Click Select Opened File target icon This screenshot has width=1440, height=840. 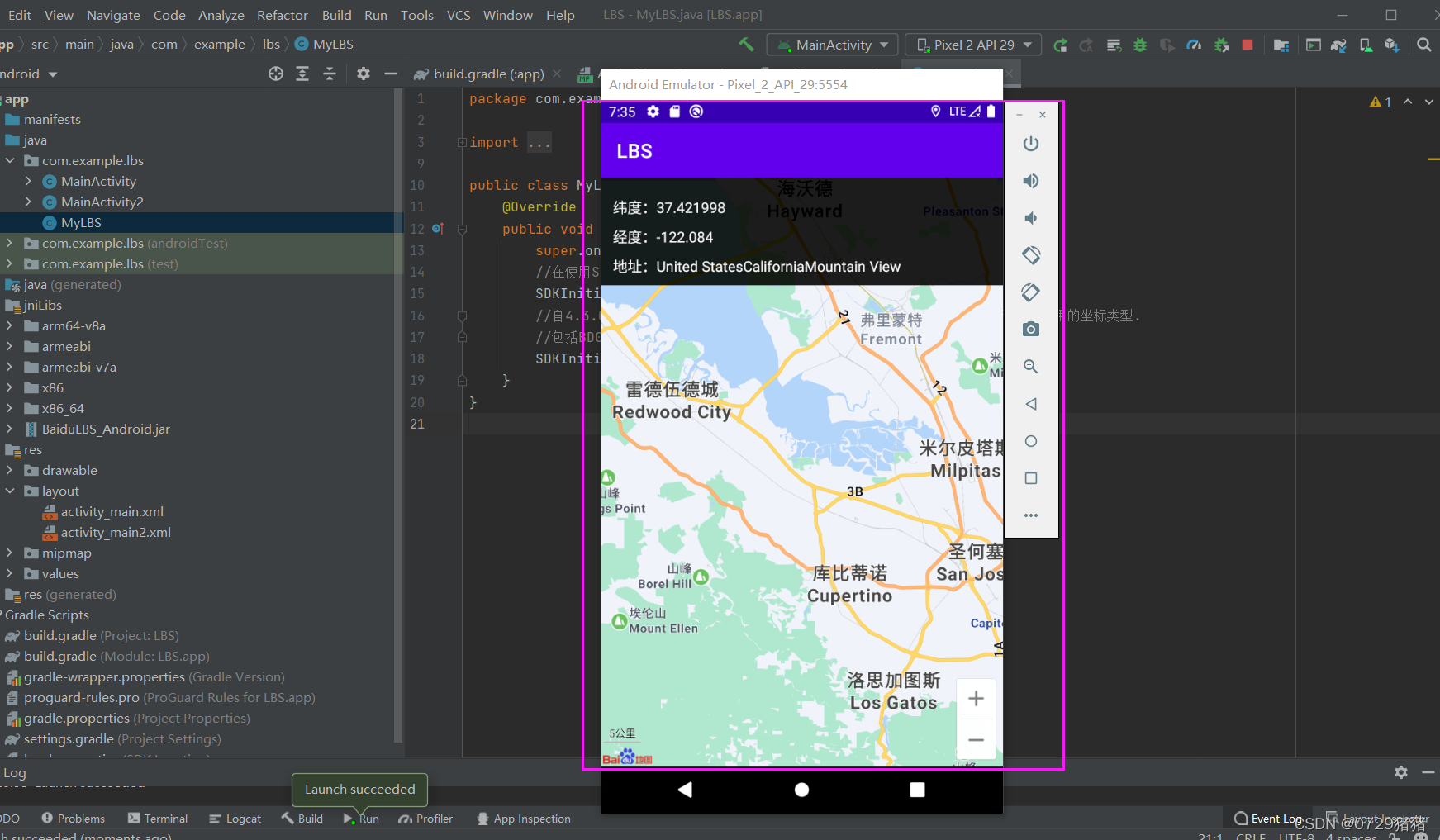pos(276,74)
